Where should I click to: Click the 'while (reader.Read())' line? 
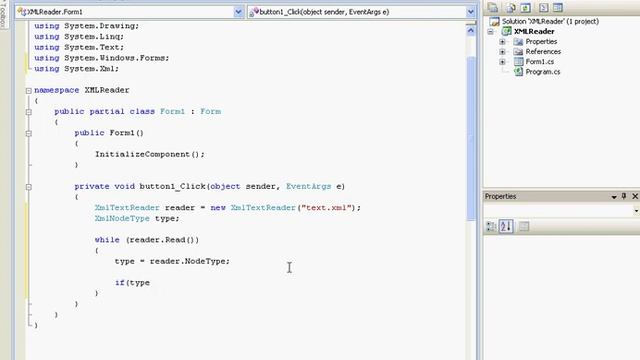click(147, 240)
